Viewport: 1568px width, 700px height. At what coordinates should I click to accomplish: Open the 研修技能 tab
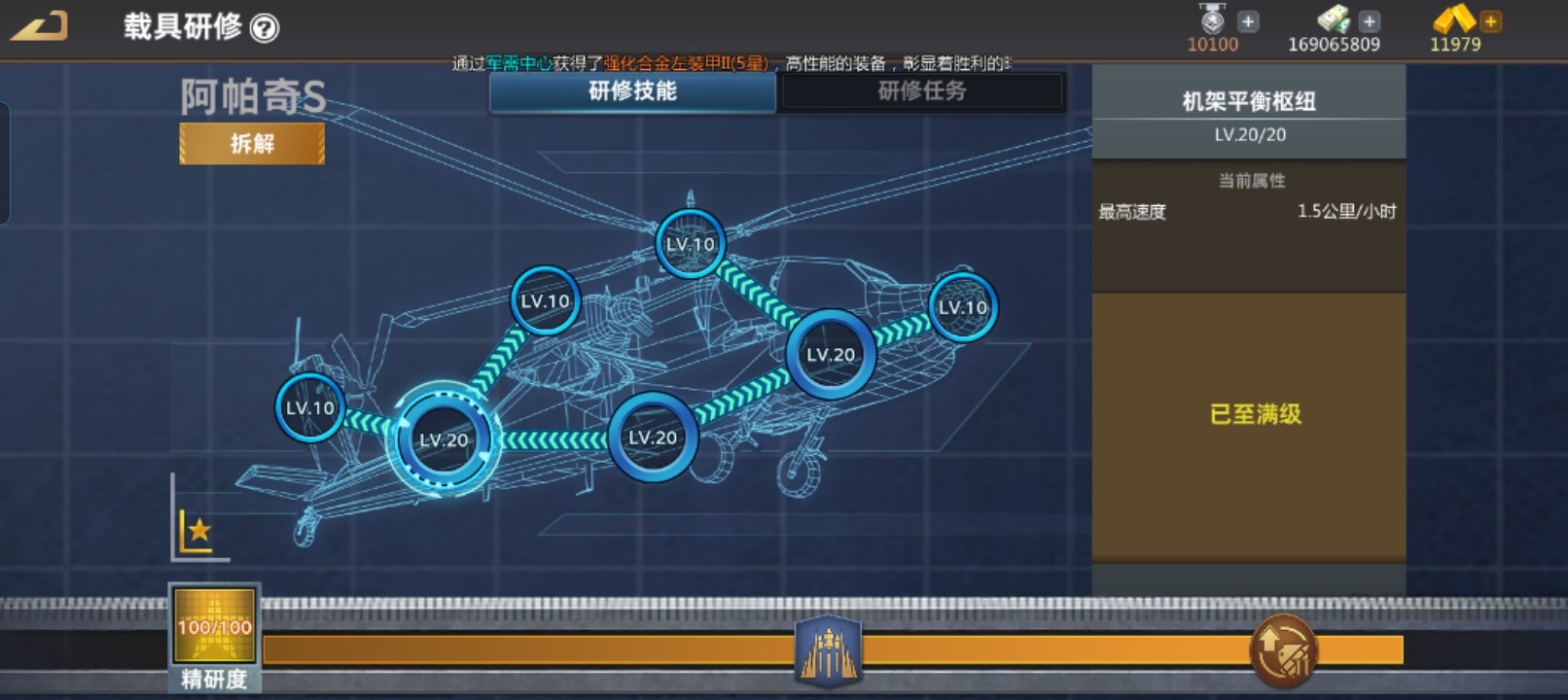pyautogui.click(x=632, y=91)
